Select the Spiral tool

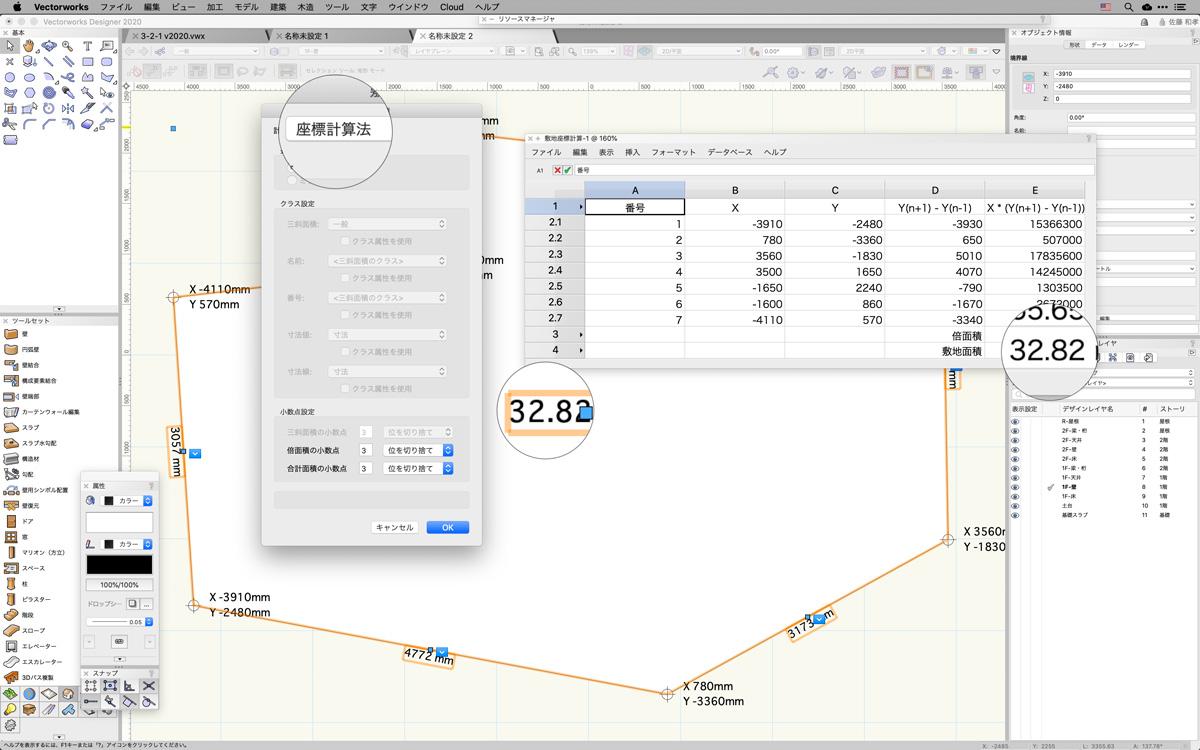(x=49, y=93)
